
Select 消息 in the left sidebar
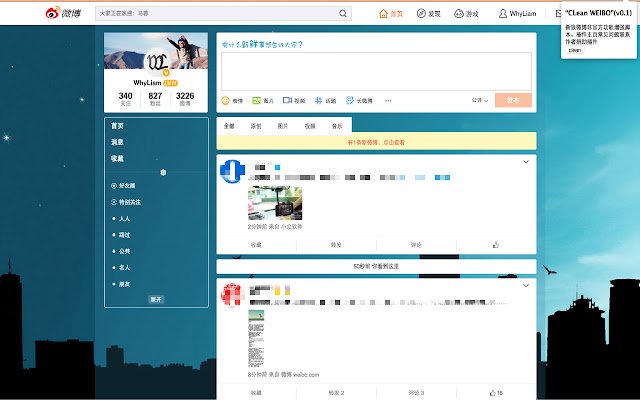[x=117, y=142]
